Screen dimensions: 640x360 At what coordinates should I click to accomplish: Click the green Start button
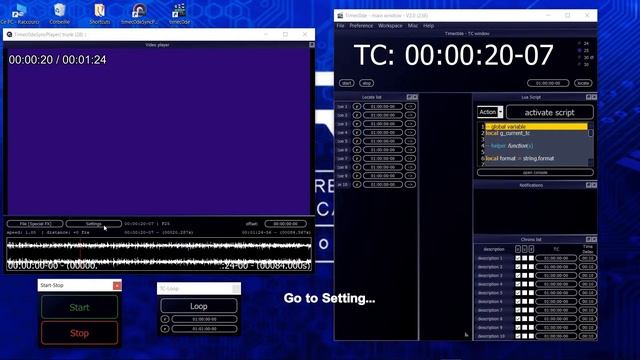[79, 307]
